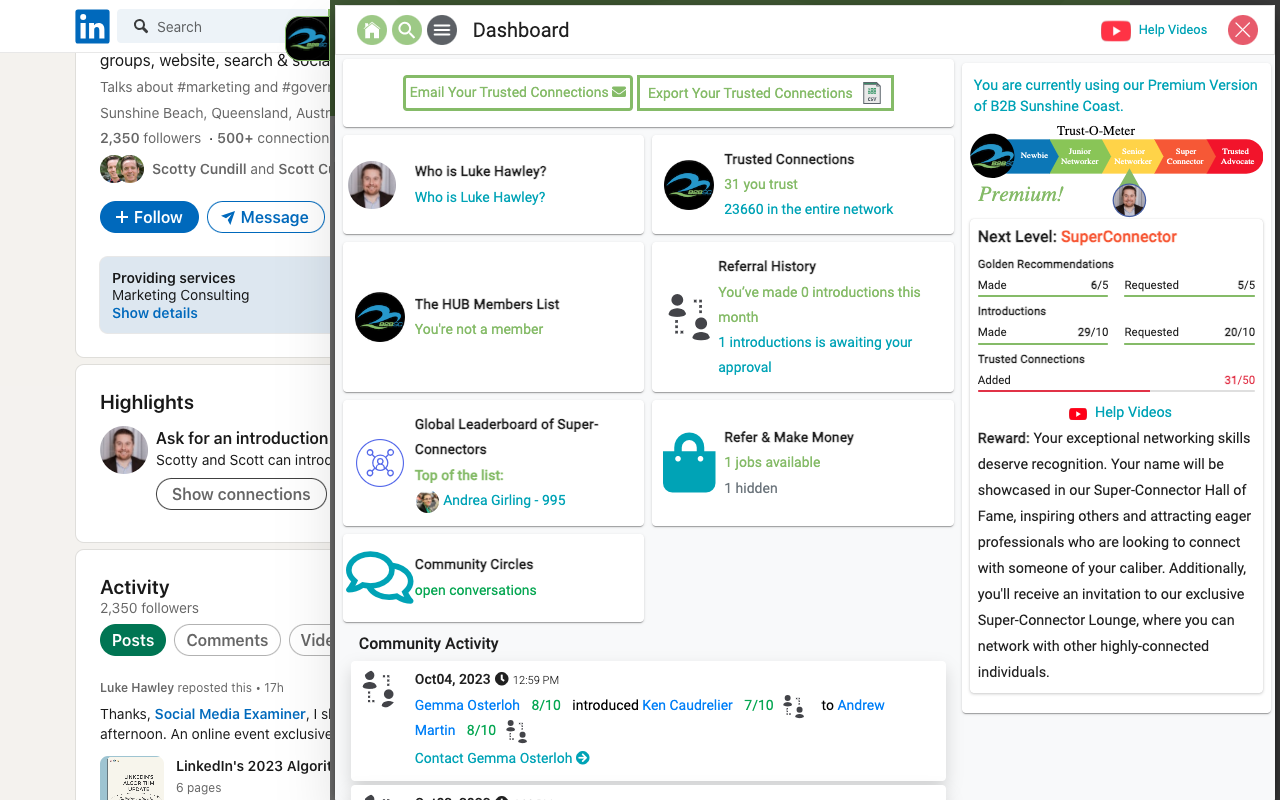
Task: Click the 1 hidden jobs text
Action: point(751,488)
